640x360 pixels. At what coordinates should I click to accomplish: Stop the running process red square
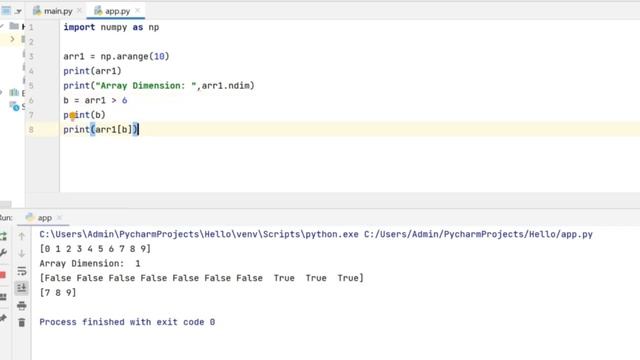[x=3, y=275]
